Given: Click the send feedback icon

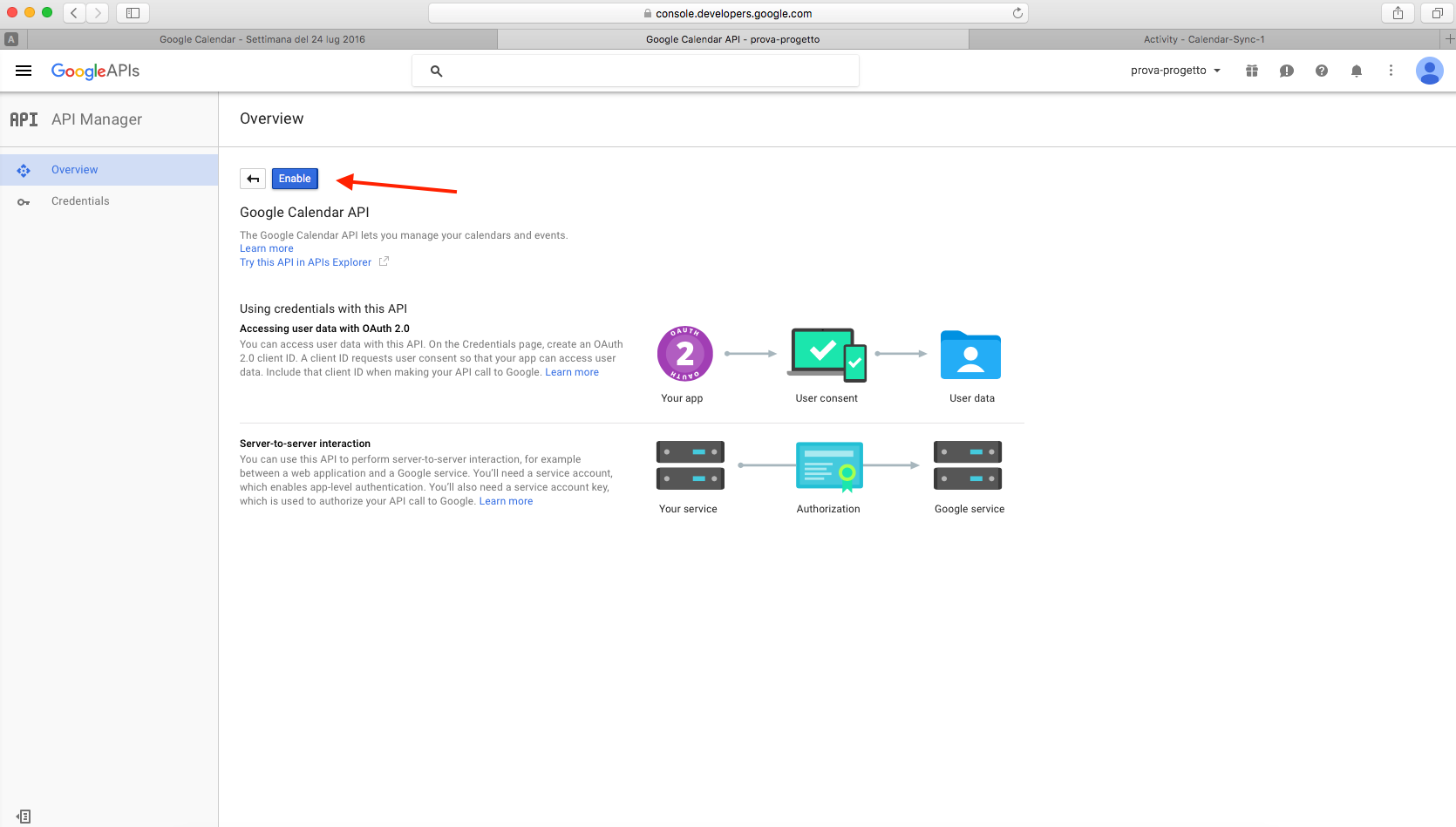Looking at the screenshot, I should click(x=1287, y=71).
